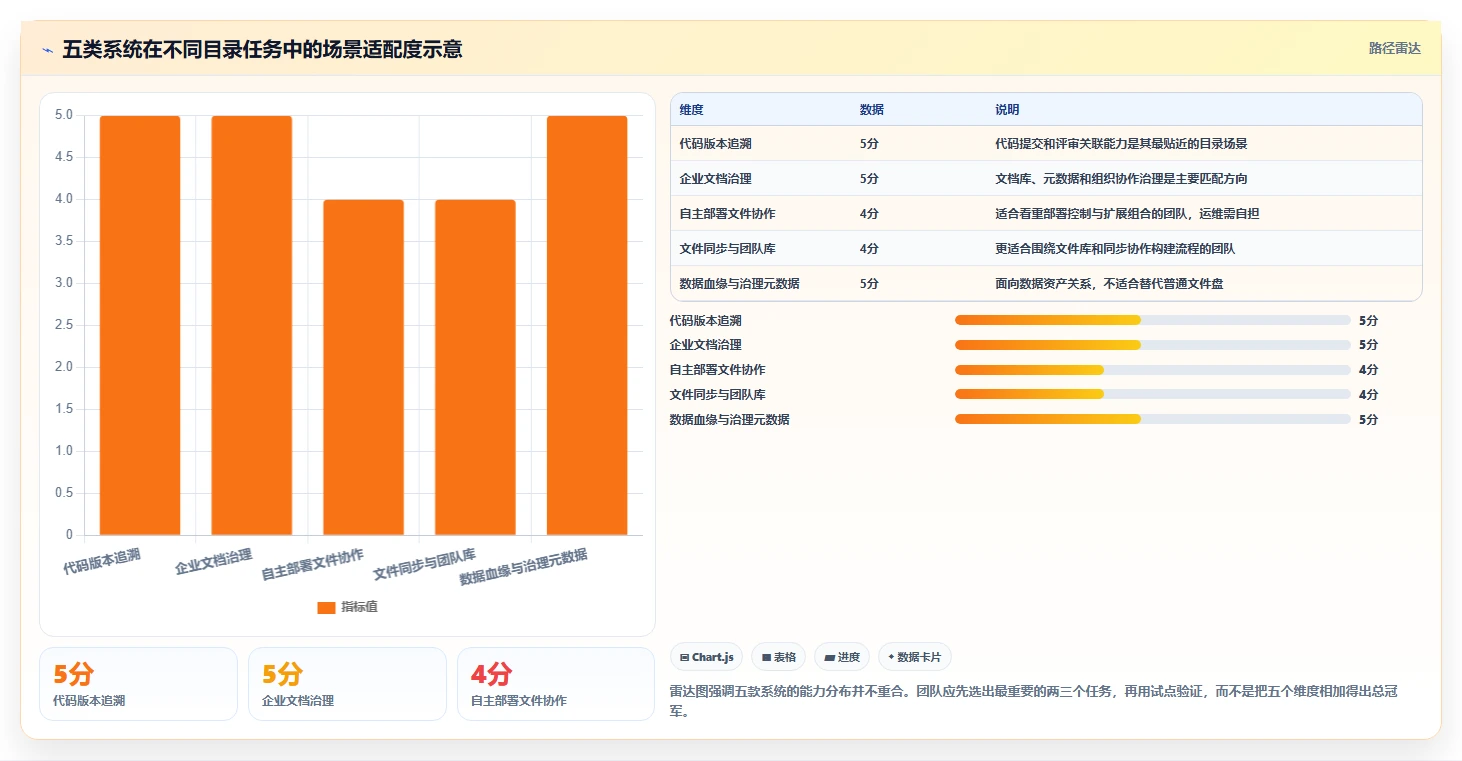
Task: Open the 5分 代码版本追溯 stat card
Action: coord(138,684)
